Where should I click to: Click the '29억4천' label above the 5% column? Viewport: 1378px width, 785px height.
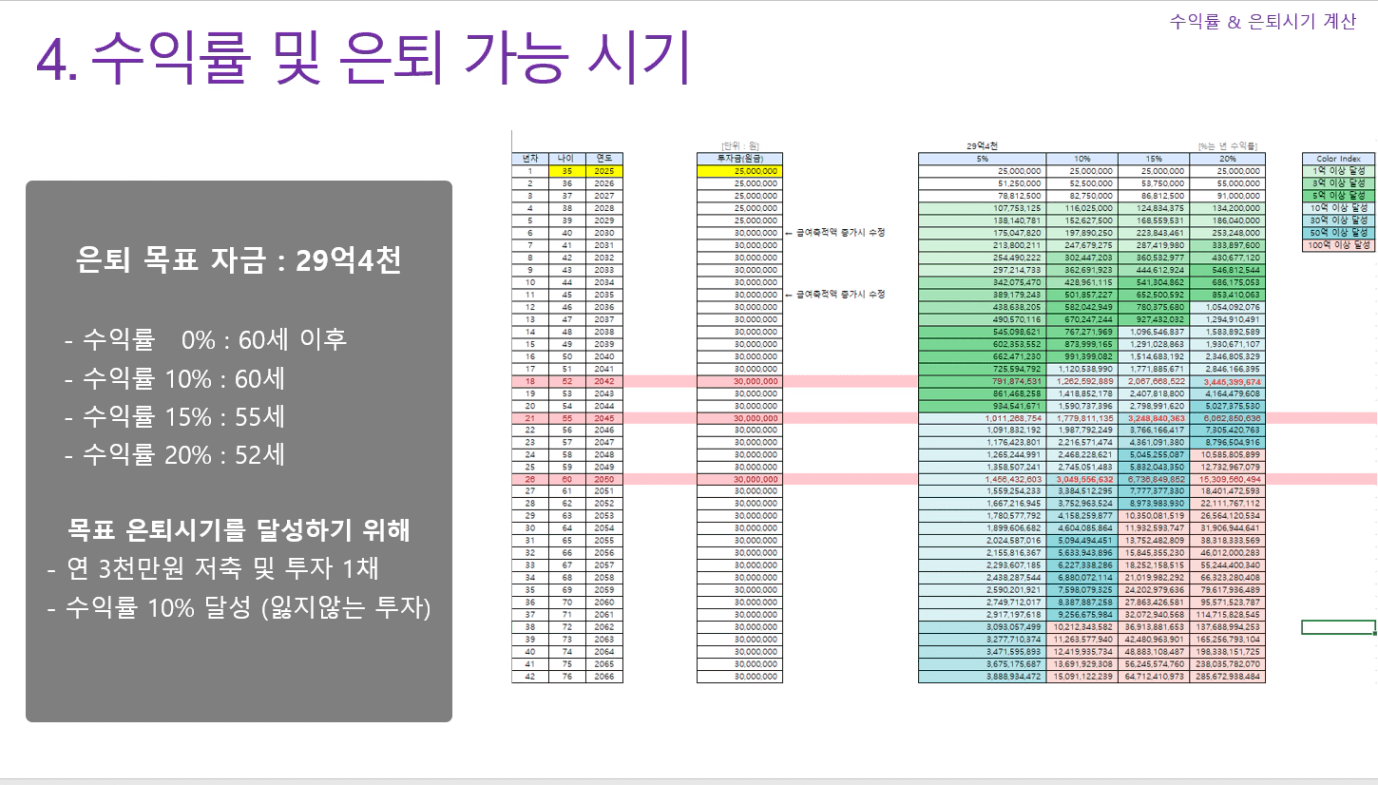tap(983, 146)
